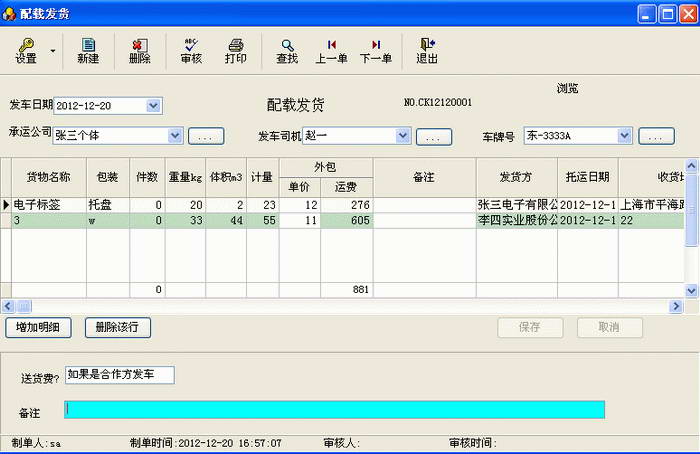Minimize the 配载发货 window
Viewport: 700px width, 454px height.
tap(646, 14)
